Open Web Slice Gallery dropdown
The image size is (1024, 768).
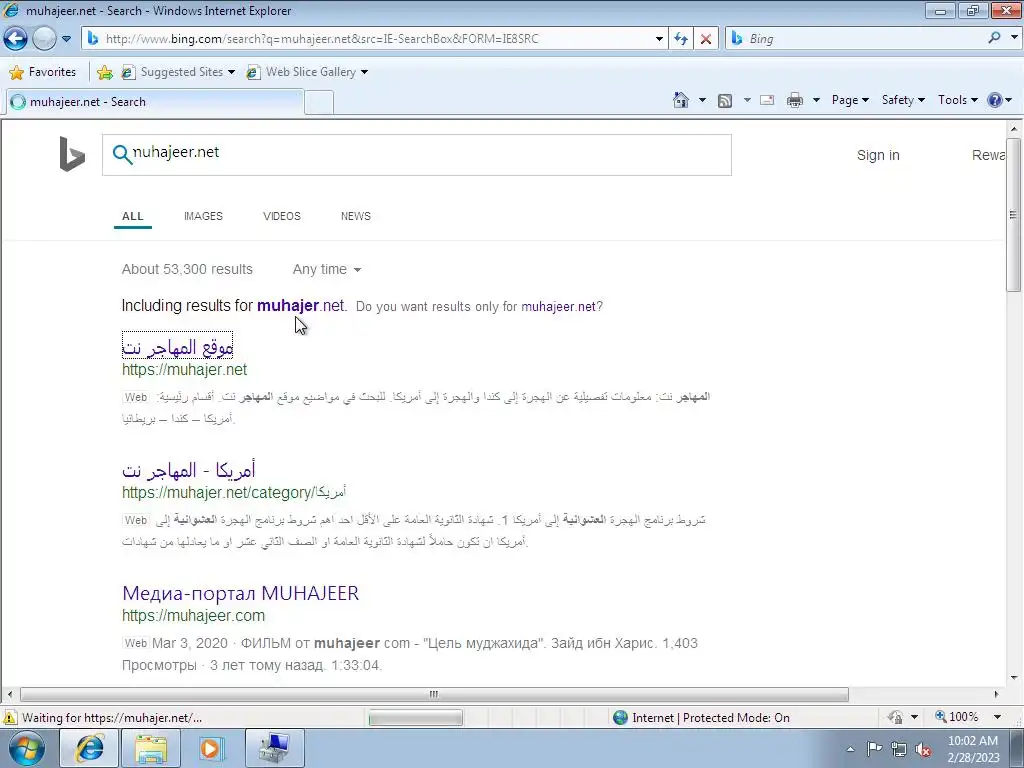(307, 72)
